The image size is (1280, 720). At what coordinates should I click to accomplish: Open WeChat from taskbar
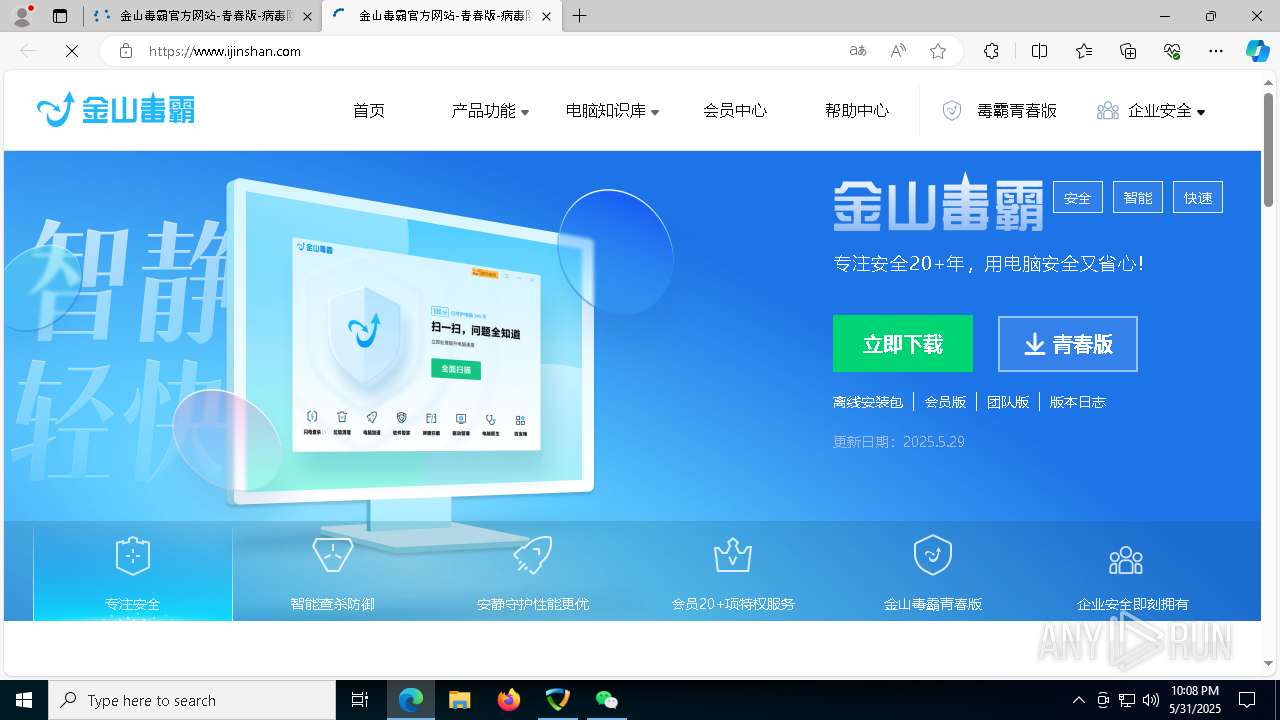(606, 700)
